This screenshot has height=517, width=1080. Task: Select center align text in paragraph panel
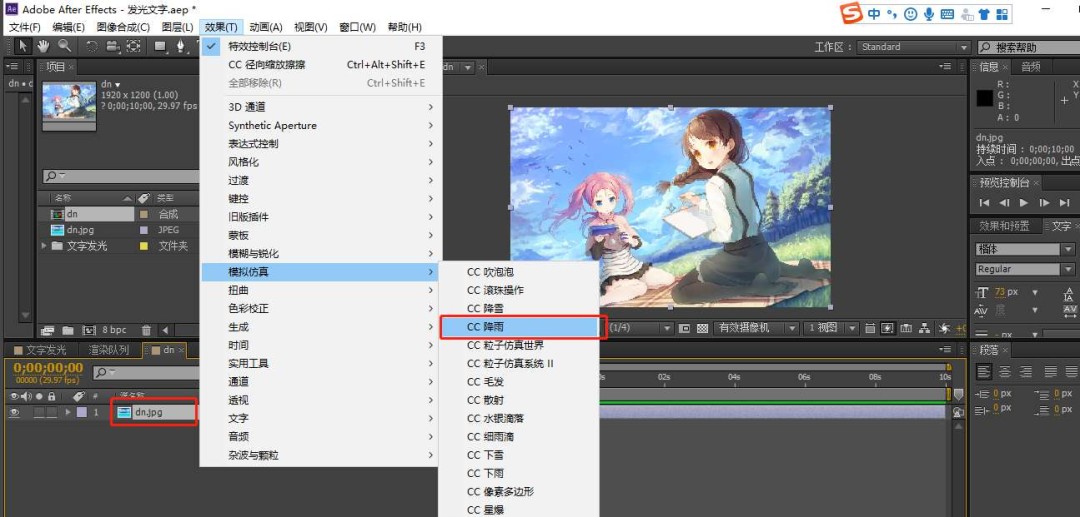[x=1006, y=372]
